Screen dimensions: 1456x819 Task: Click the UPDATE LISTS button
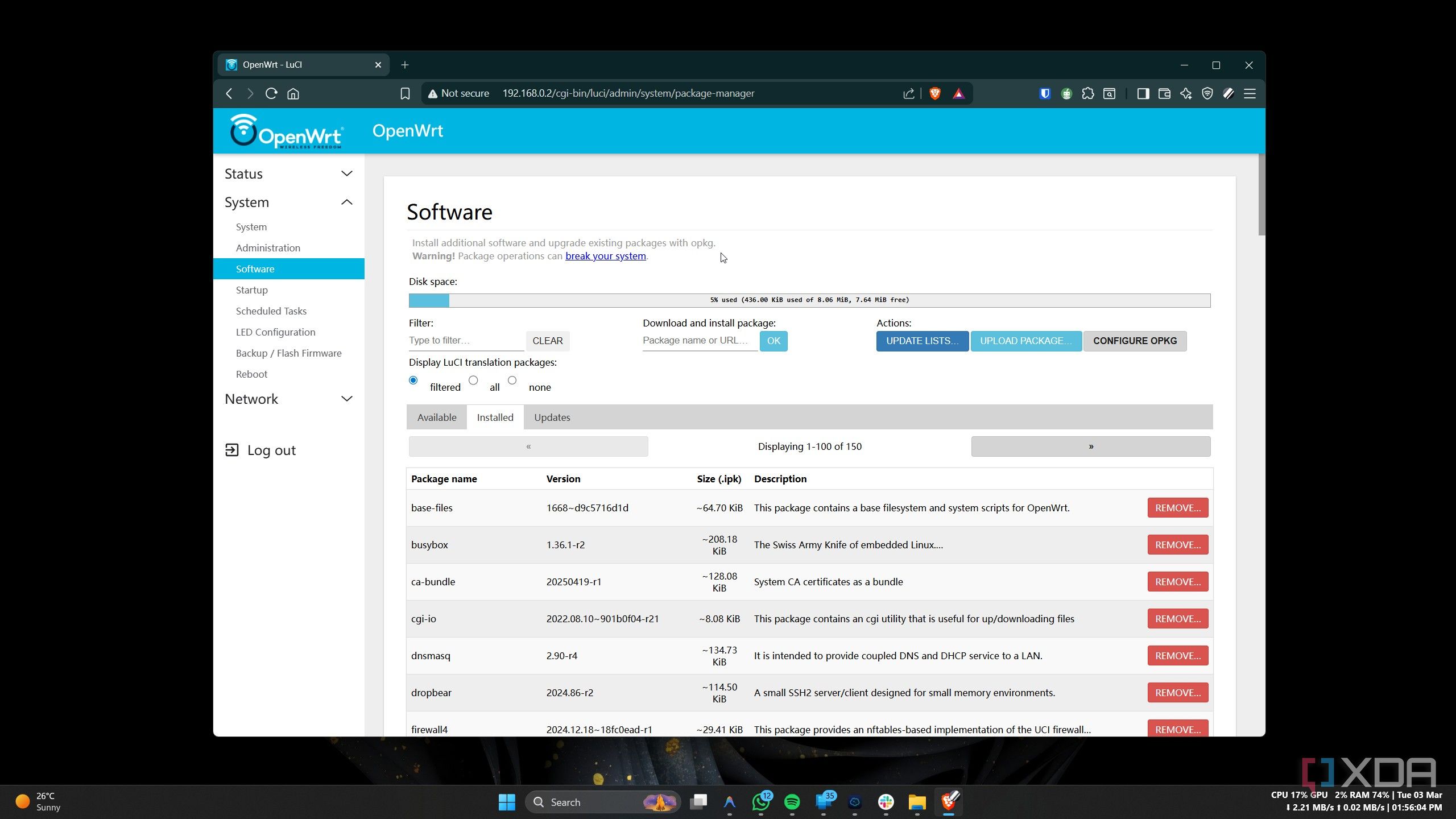click(922, 341)
